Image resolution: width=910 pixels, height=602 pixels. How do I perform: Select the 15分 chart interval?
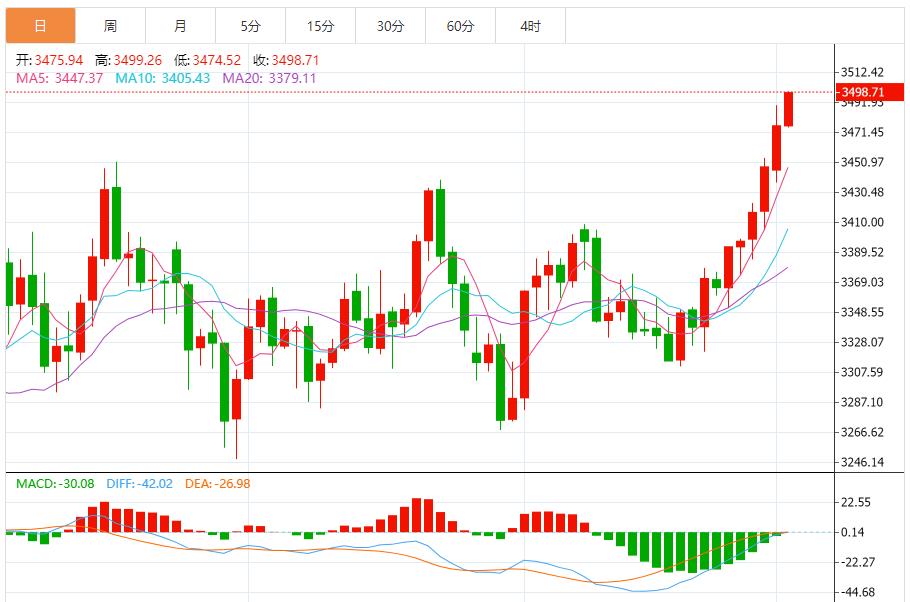coord(320,26)
